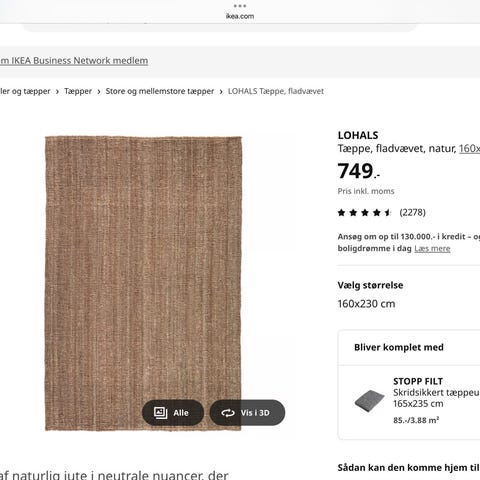The height and width of the screenshot is (480, 480).
Task: Go to Tæpper breadcrumb
Action: pos(78,91)
